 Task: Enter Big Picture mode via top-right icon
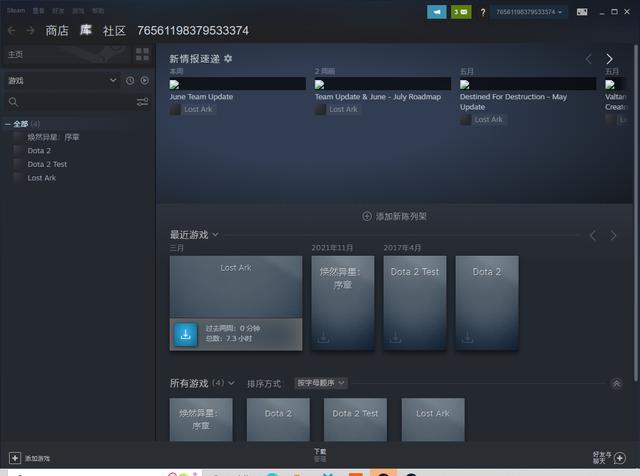pyautogui.click(x=581, y=12)
